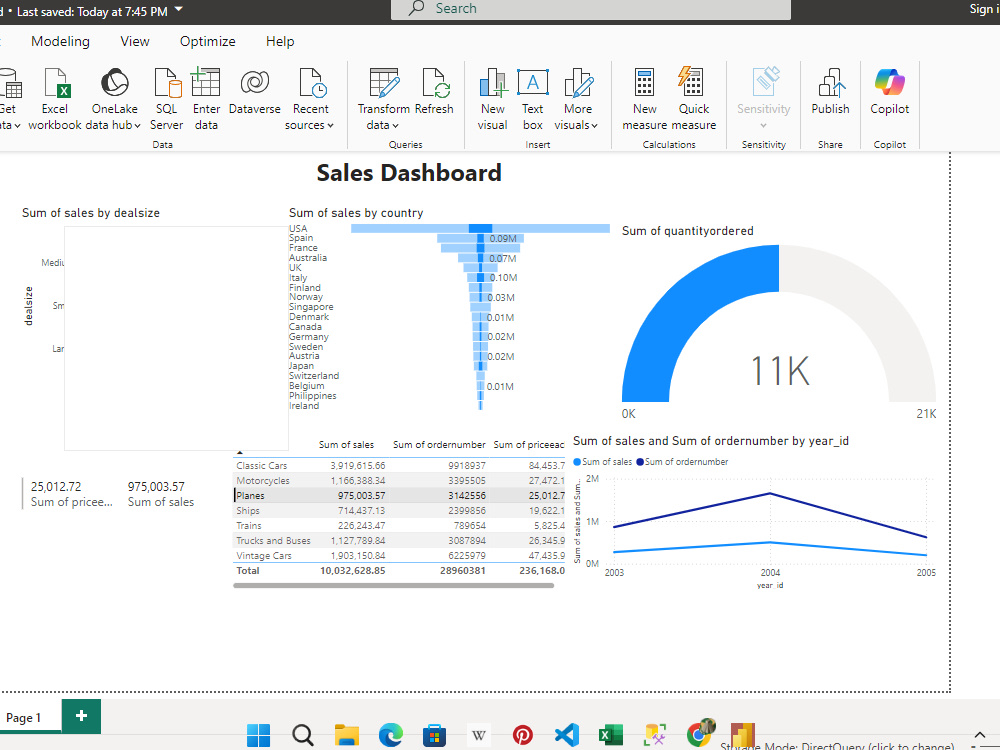Click the Sign in link
Image resolution: width=1000 pixels, height=750 pixels.
click(984, 8)
